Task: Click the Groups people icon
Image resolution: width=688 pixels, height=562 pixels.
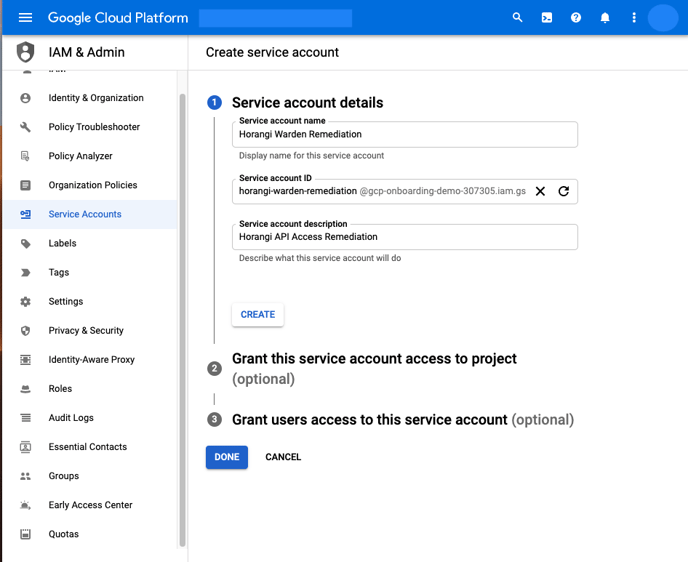Action: [x=25, y=476]
